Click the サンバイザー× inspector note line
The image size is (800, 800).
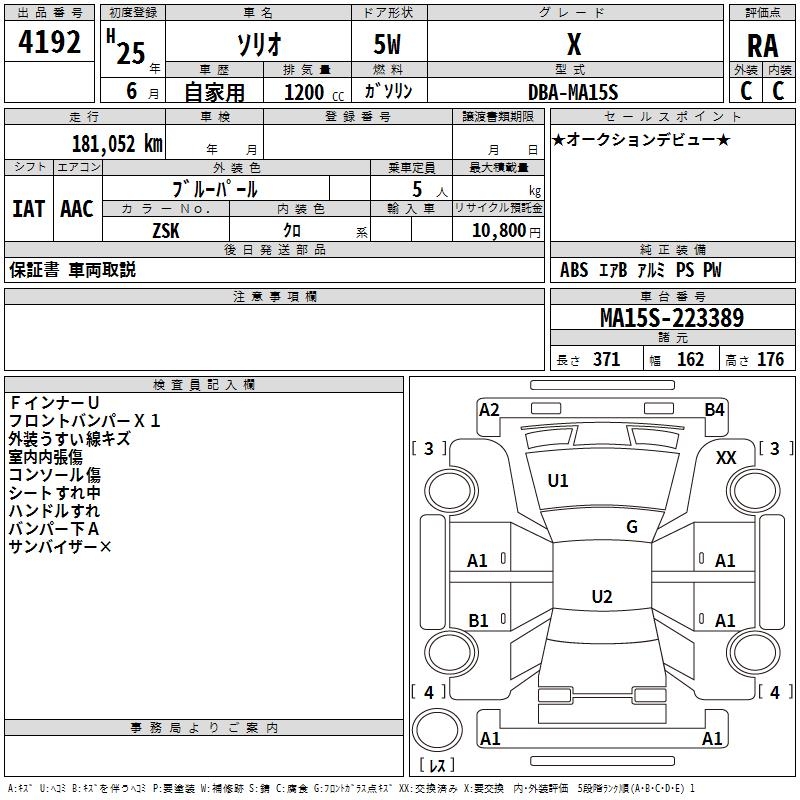60,547
